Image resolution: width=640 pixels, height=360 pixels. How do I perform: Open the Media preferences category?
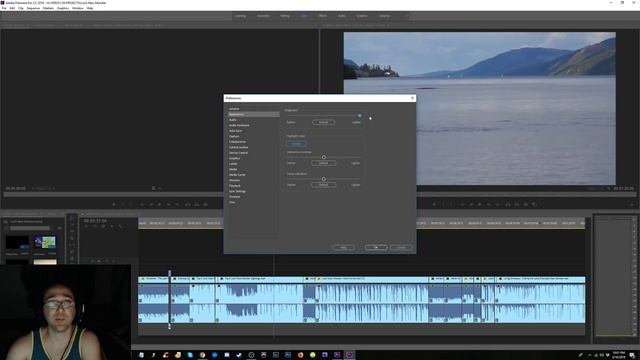click(233, 169)
